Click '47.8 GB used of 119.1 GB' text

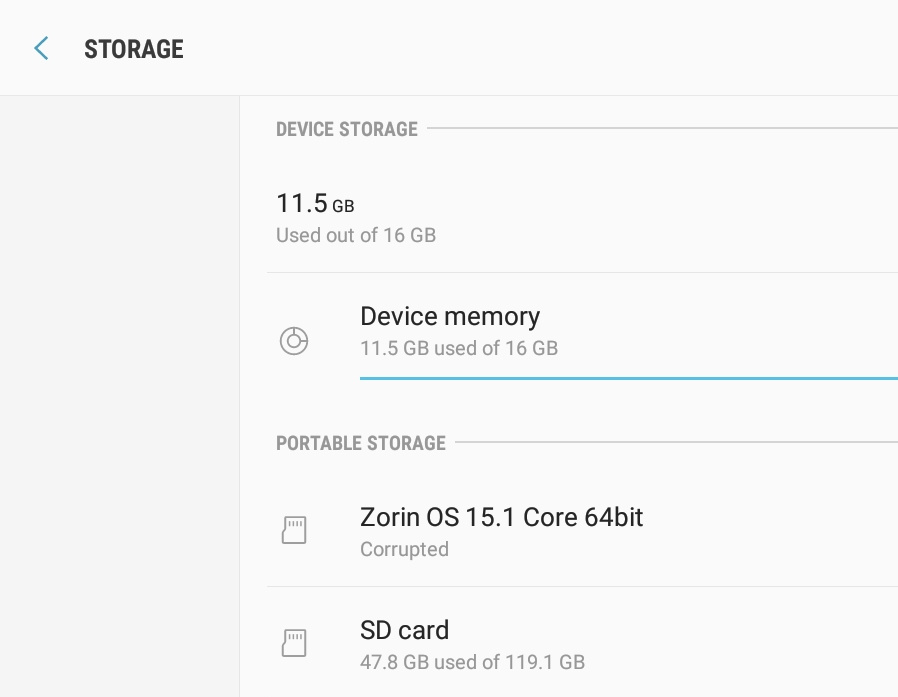pyautogui.click(x=472, y=662)
